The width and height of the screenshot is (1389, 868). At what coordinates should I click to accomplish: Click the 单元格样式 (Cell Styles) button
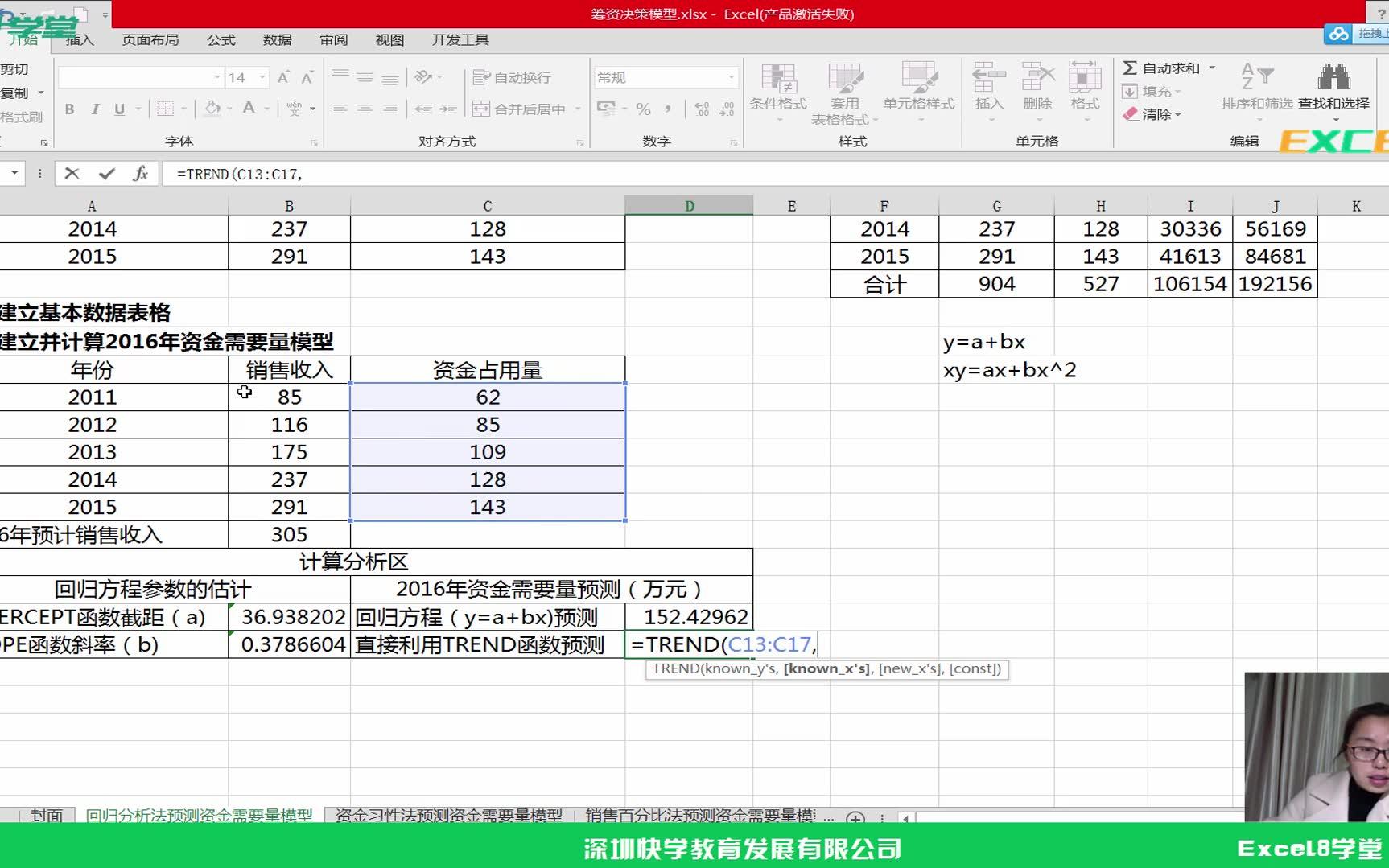(x=918, y=90)
